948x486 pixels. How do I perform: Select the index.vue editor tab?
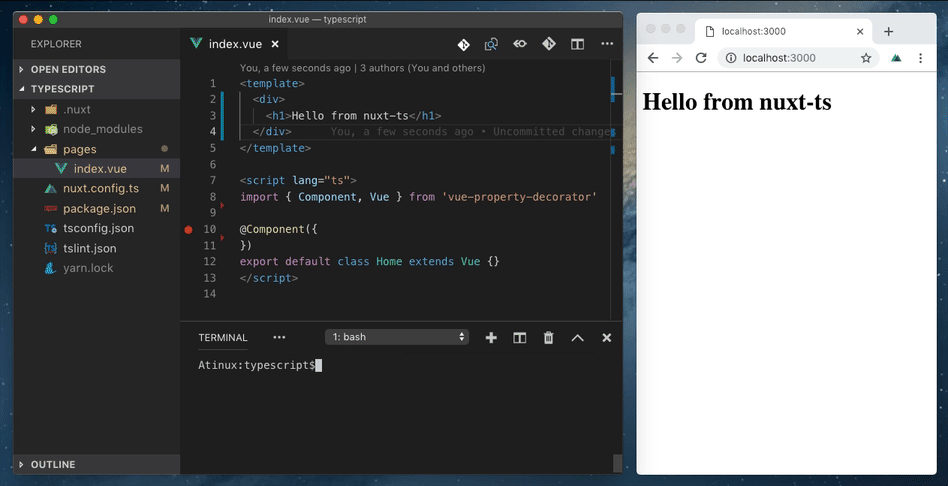click(x=234, y=44)
